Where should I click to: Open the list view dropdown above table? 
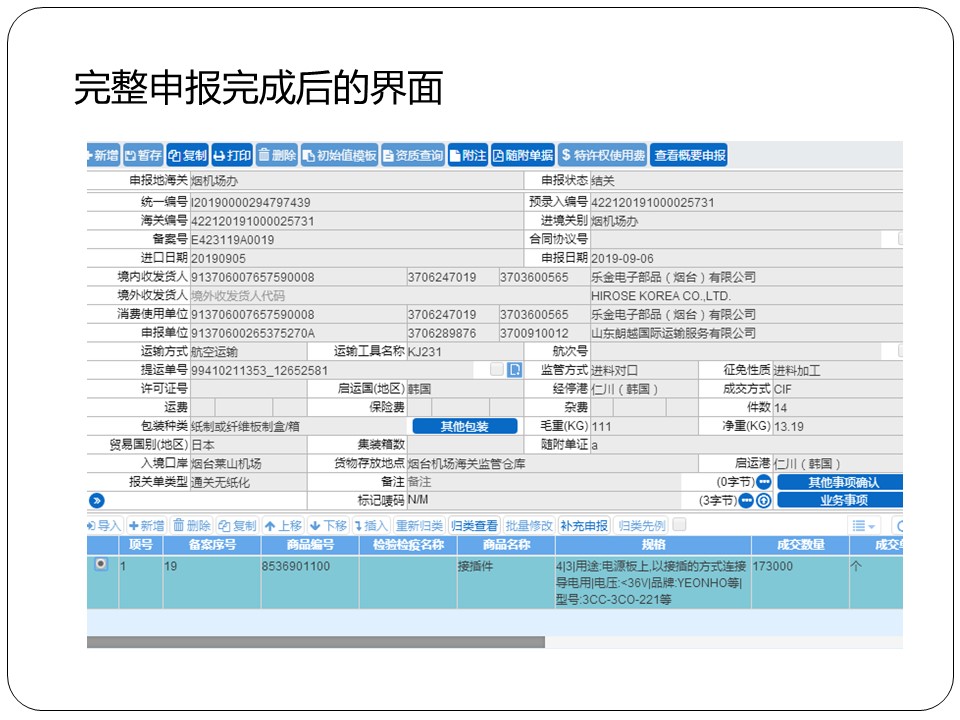[x=863, y=526]
